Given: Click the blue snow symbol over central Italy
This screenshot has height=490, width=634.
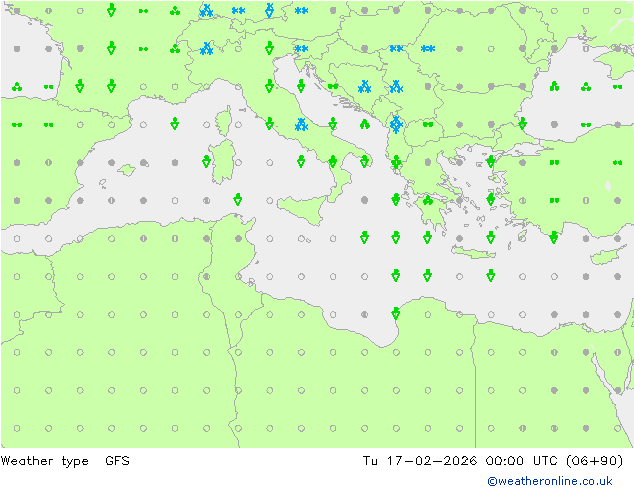Looking at the screenshot, I should [301, 125].
